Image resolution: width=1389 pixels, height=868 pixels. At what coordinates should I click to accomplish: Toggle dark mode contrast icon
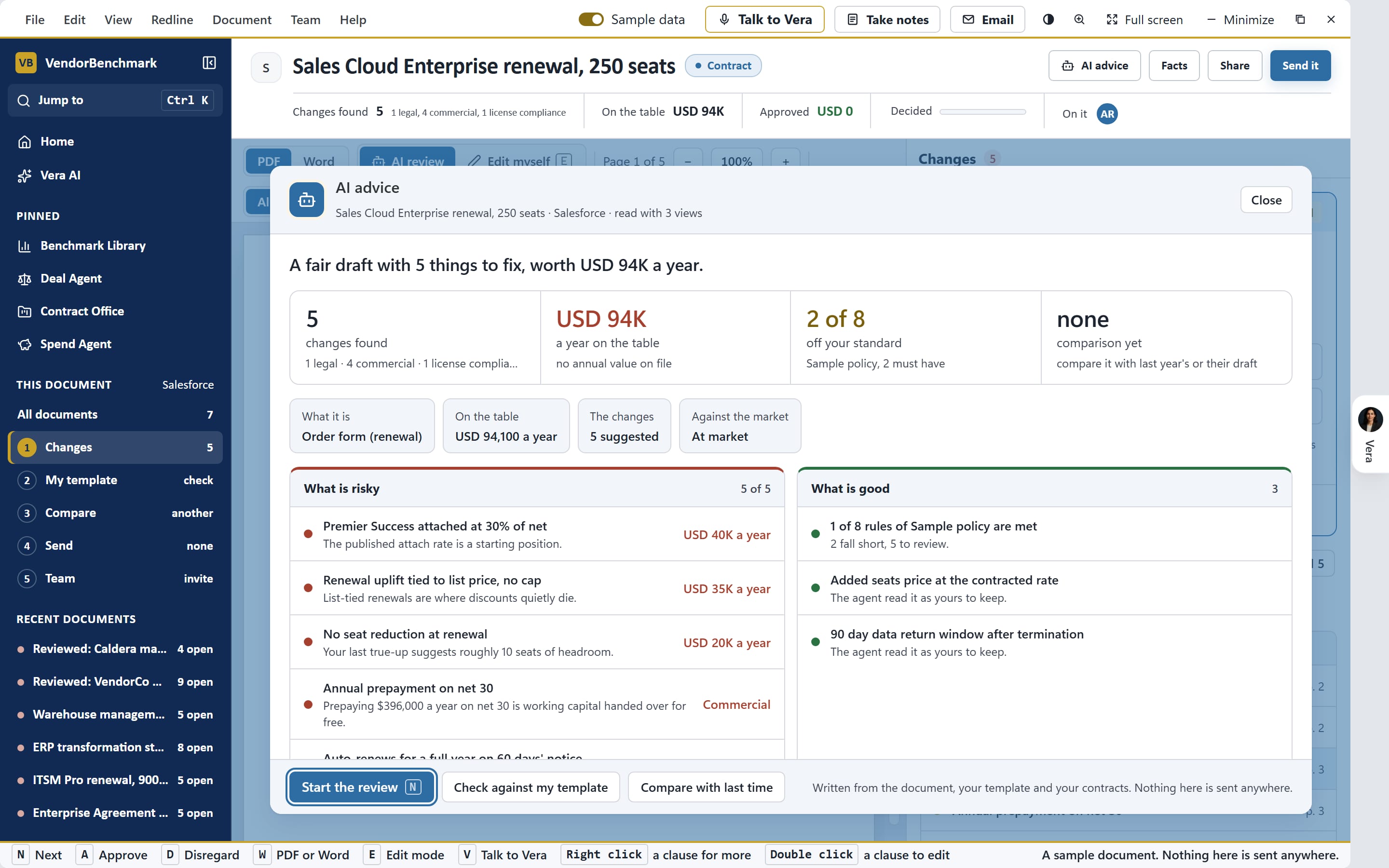(1048, 19)
